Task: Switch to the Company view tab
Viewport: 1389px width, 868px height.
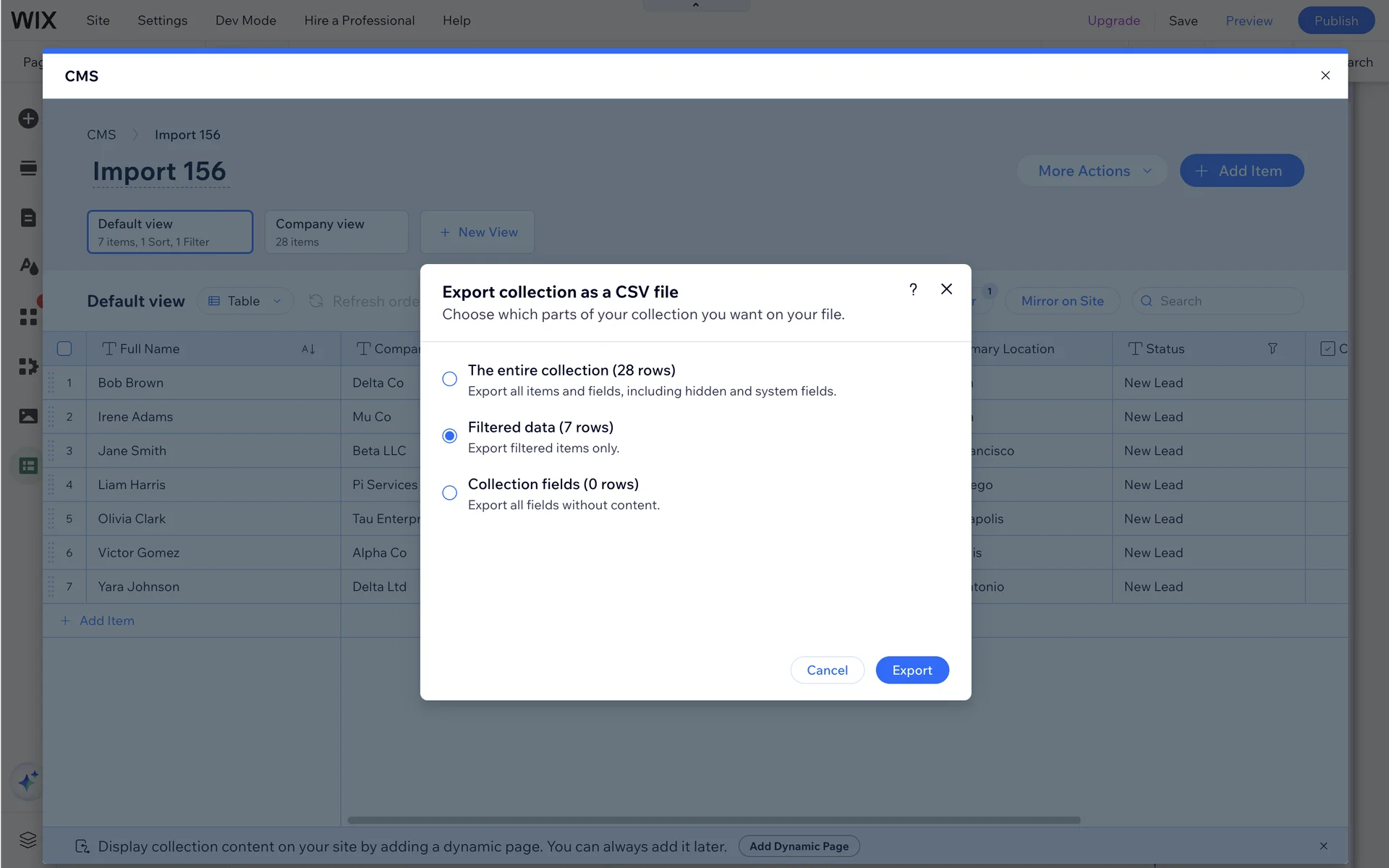Action: click(x=336, y=232)
